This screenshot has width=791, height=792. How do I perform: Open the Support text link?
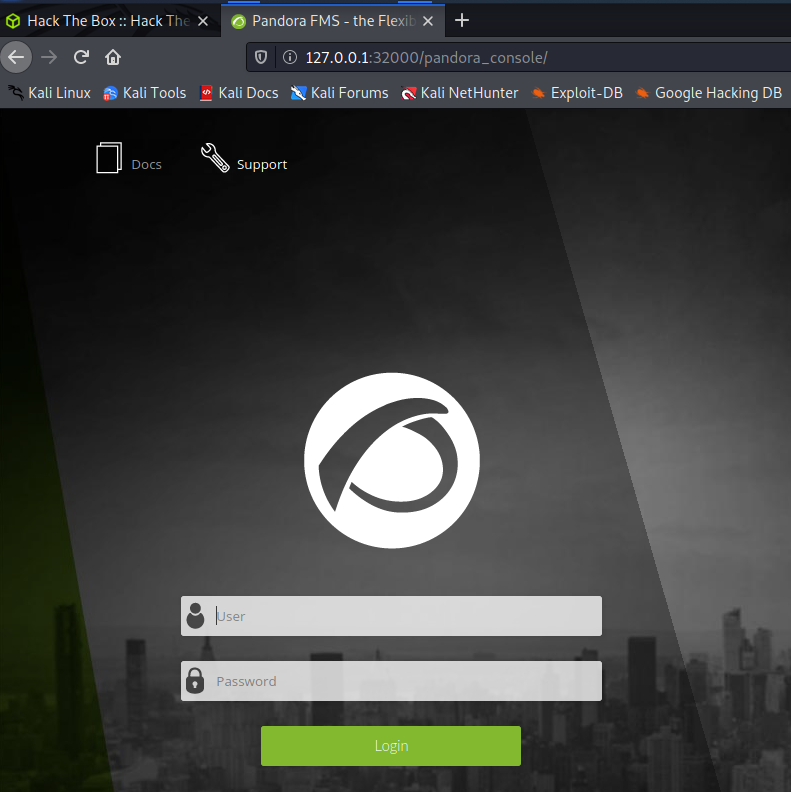pyautogui.click(x=262, y=165)
